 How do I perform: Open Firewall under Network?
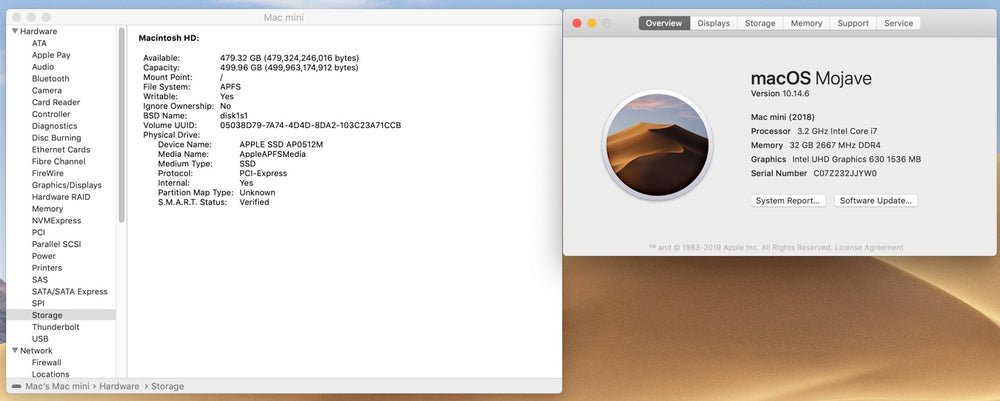coord(47,362)
